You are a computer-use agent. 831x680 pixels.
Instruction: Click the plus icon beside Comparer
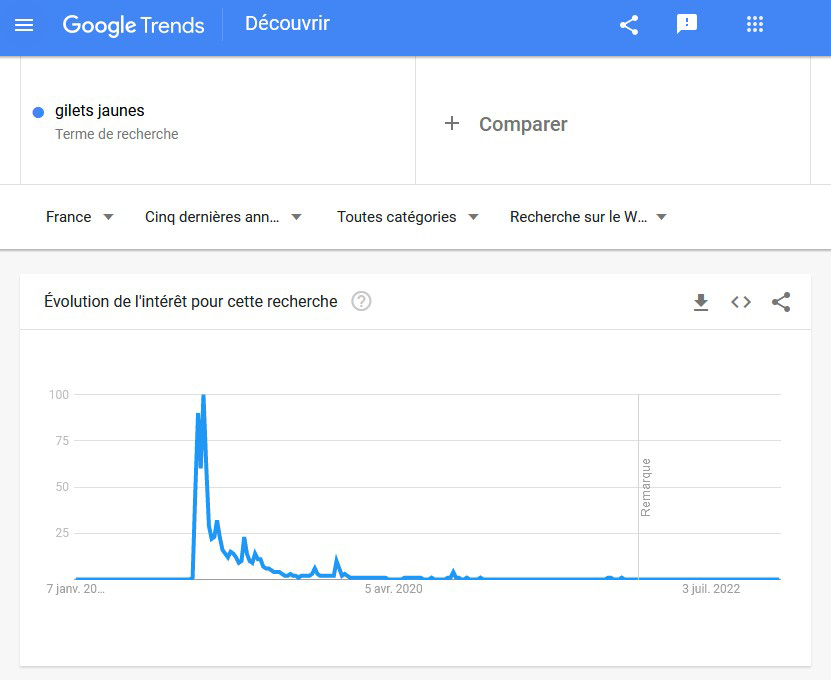click(452, 123)
